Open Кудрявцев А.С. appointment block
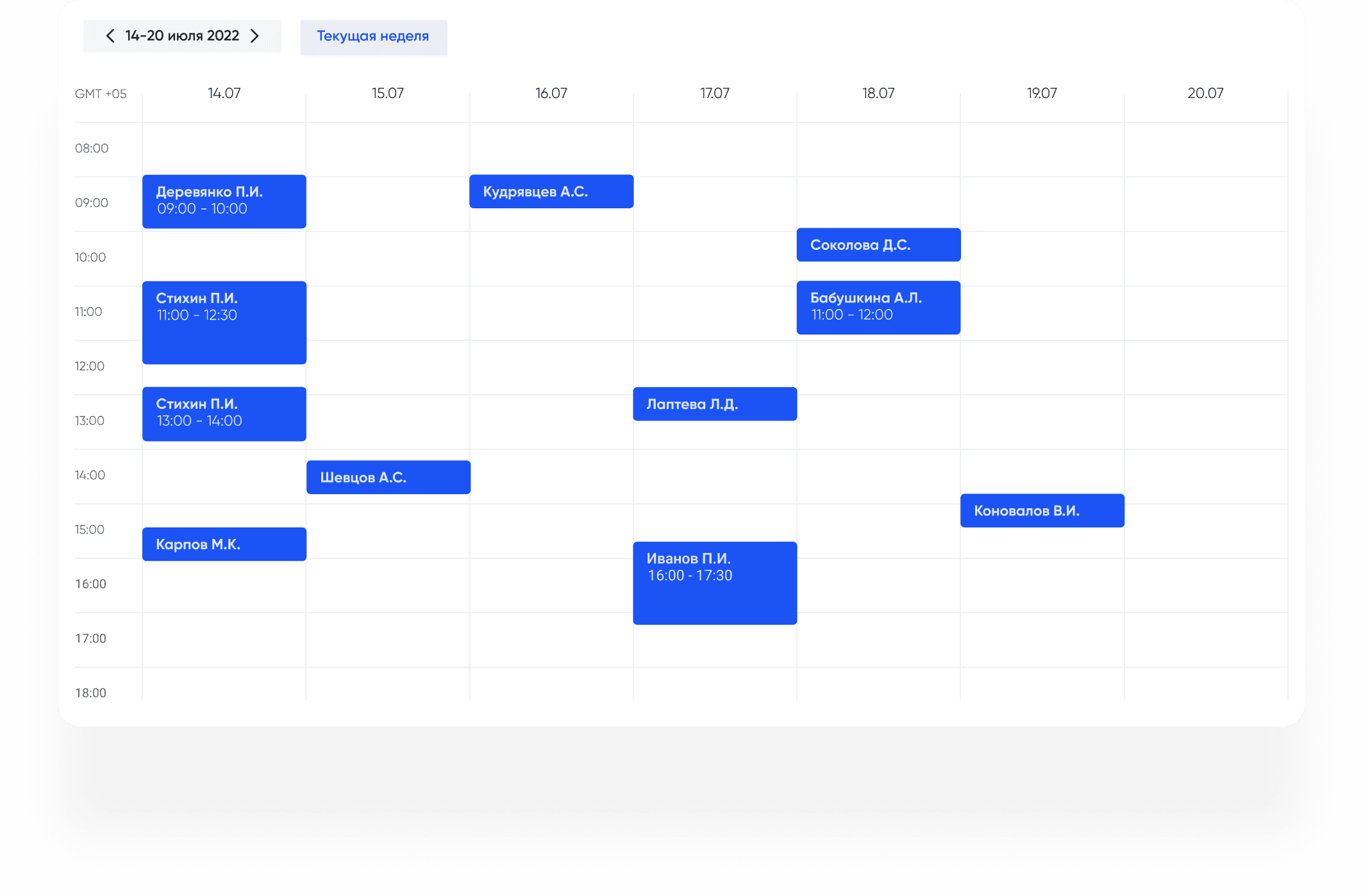Viewport: 1363px width, 896px height. (551, 192)
